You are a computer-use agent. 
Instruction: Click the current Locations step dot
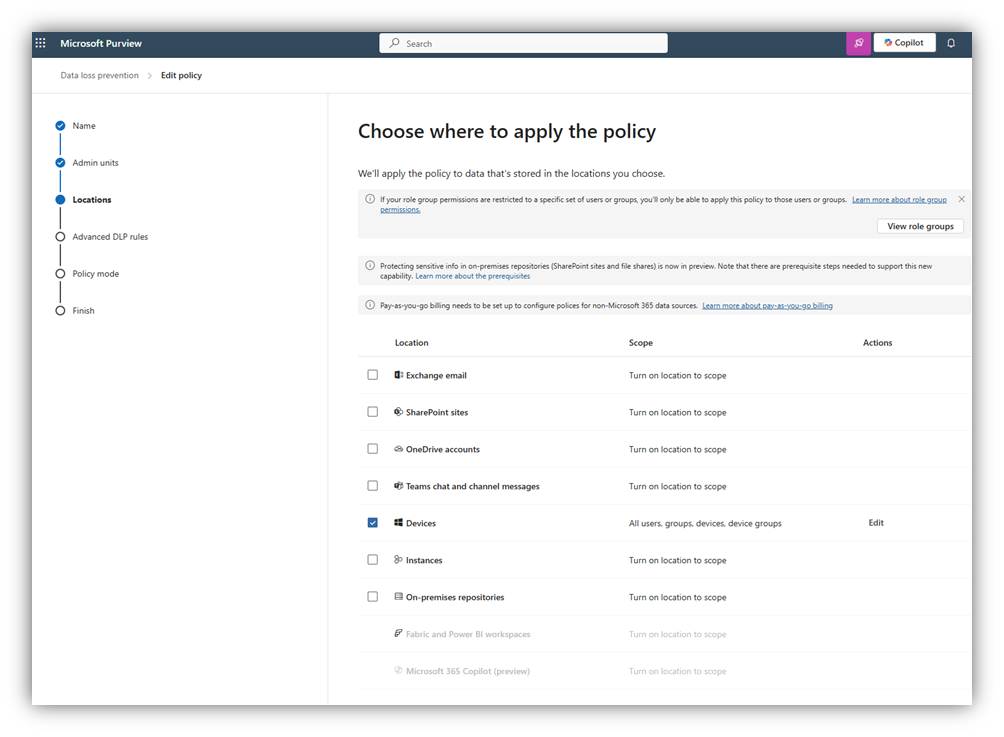pos(60,200)
